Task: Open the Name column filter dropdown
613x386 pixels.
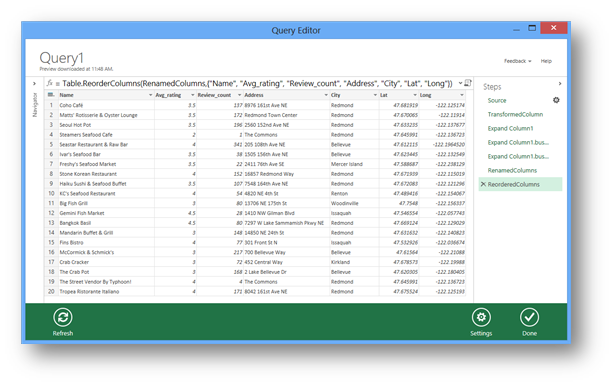Action: pyautogui.click(x=151, y=95)
